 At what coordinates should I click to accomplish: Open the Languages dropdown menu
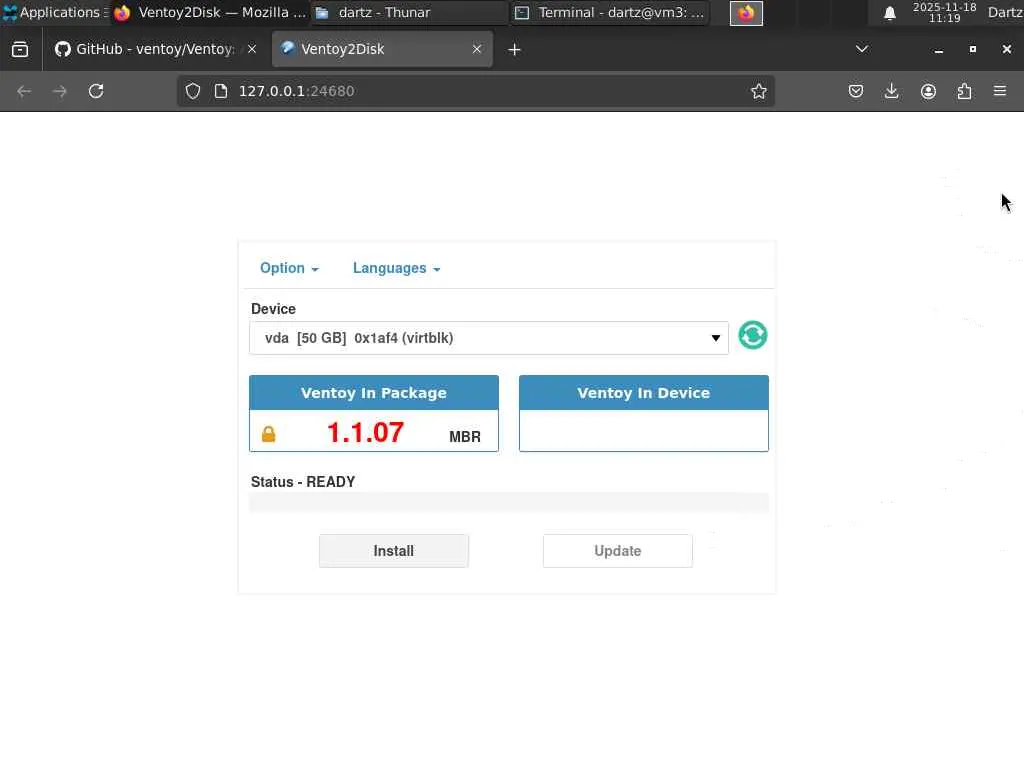[x=396, y=268]
